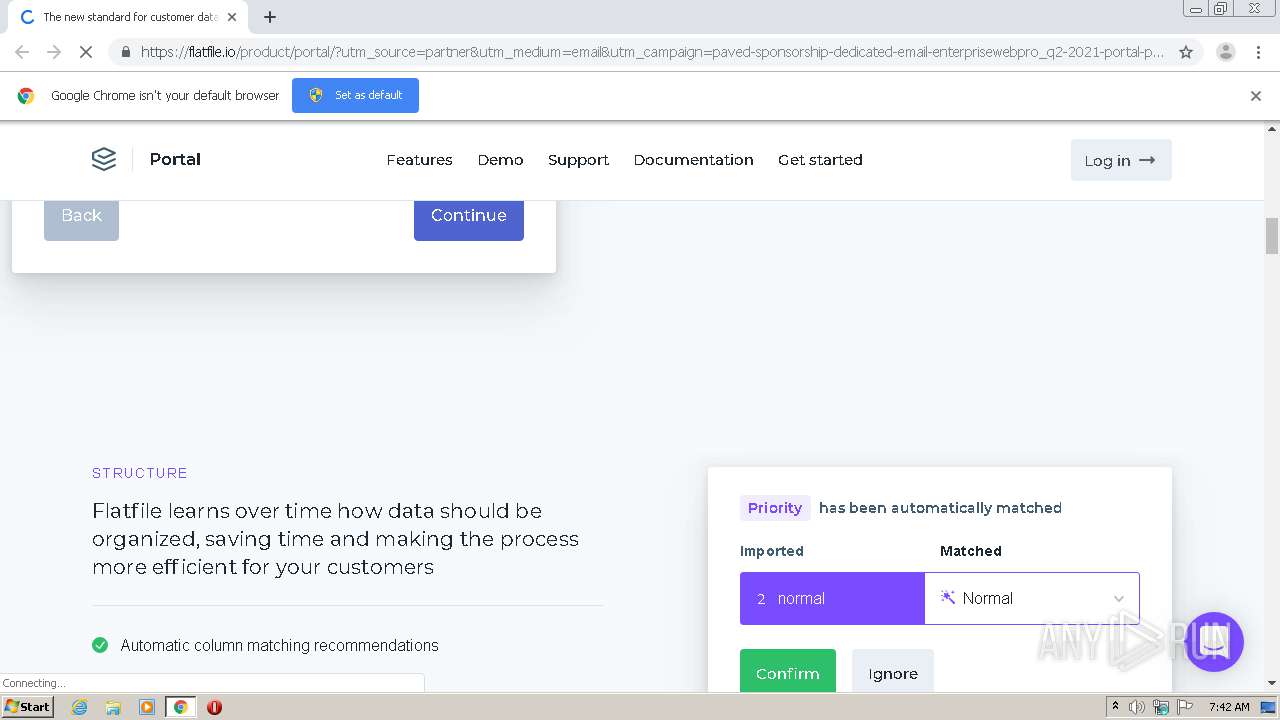Image resolution: width=1280 pixels, height=720 pixels.
Task: Click the network icon in system tray
Action: pyautogui.click(x=1161, y=707)
